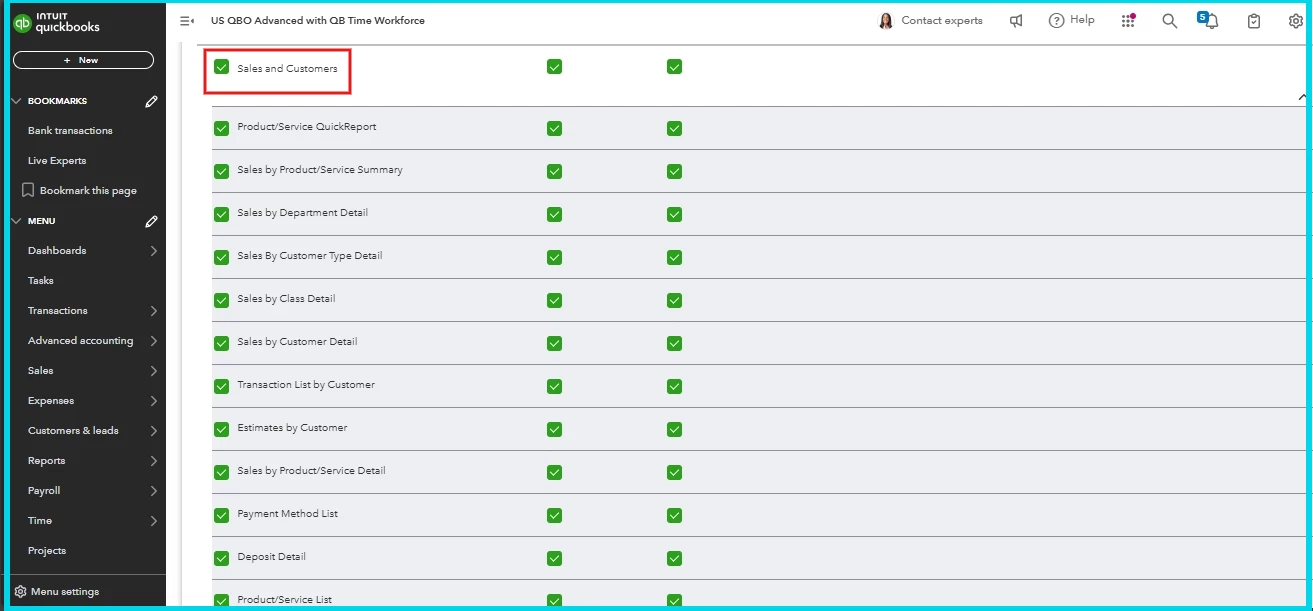Click the Contact experts avatar

point(885,21)
